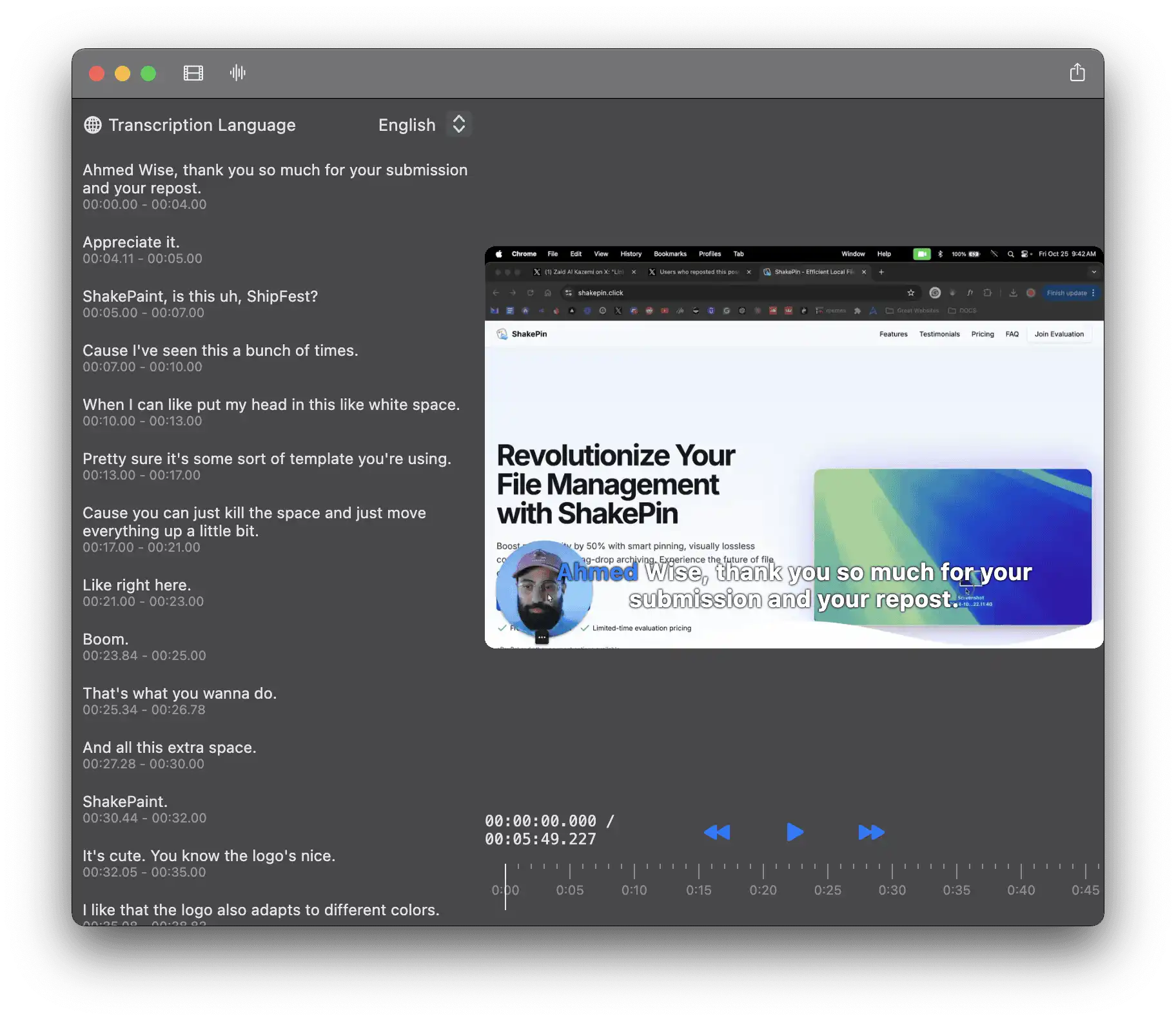Screen dimensions: 1176x1021
Task: Switch to the audio waveform view icon
Action: click(237, 73)
